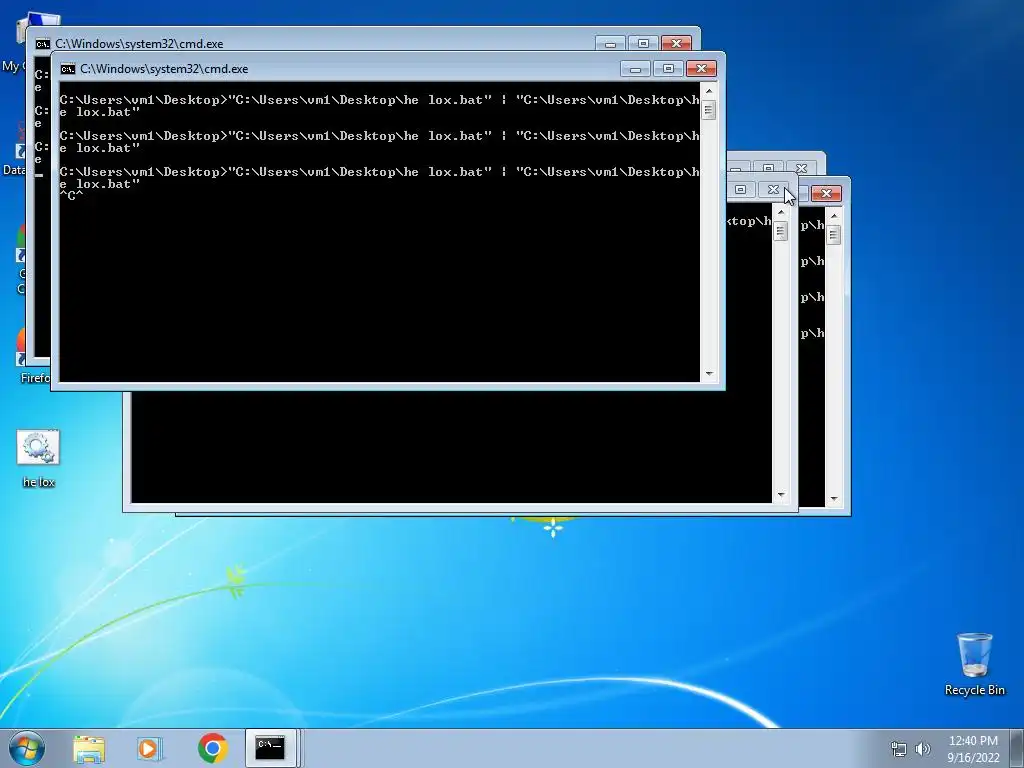Screen dimensions: 1024x768
Task: Click the front cmd window's scrollbar thumb
Action: 709,110
